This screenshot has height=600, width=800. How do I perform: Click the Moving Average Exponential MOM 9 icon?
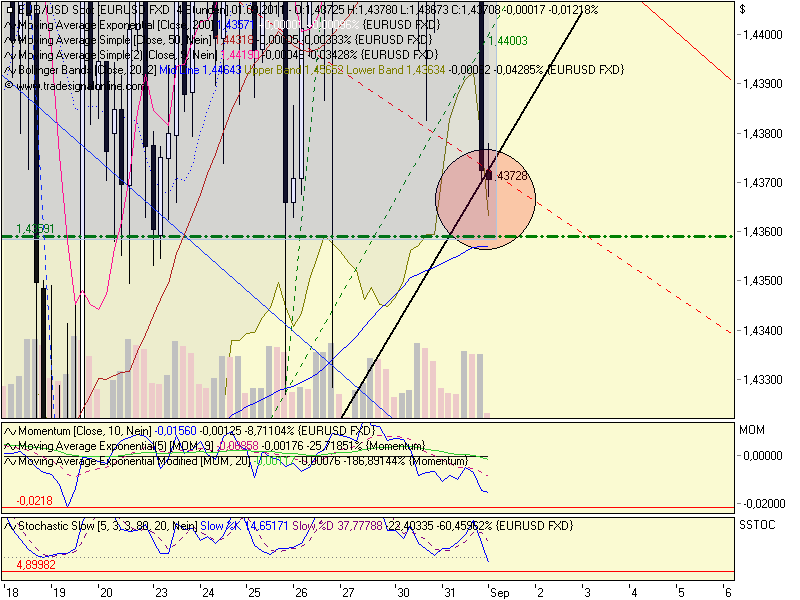point(8,448)
